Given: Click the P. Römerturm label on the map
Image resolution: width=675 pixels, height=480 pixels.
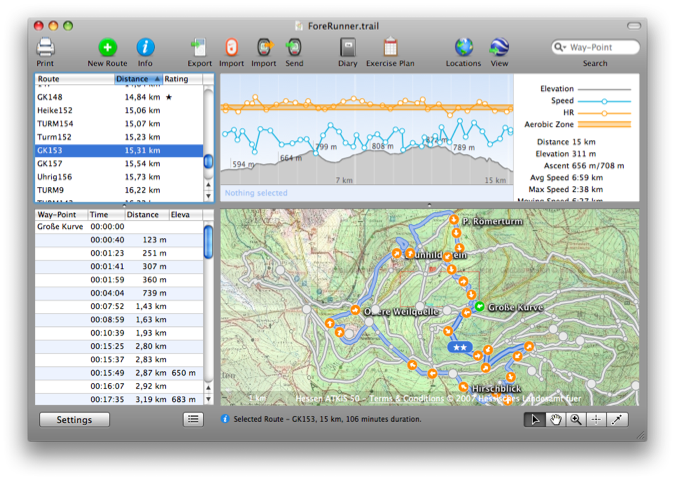Looking at the screenshot, I should [x=492, y=221].
